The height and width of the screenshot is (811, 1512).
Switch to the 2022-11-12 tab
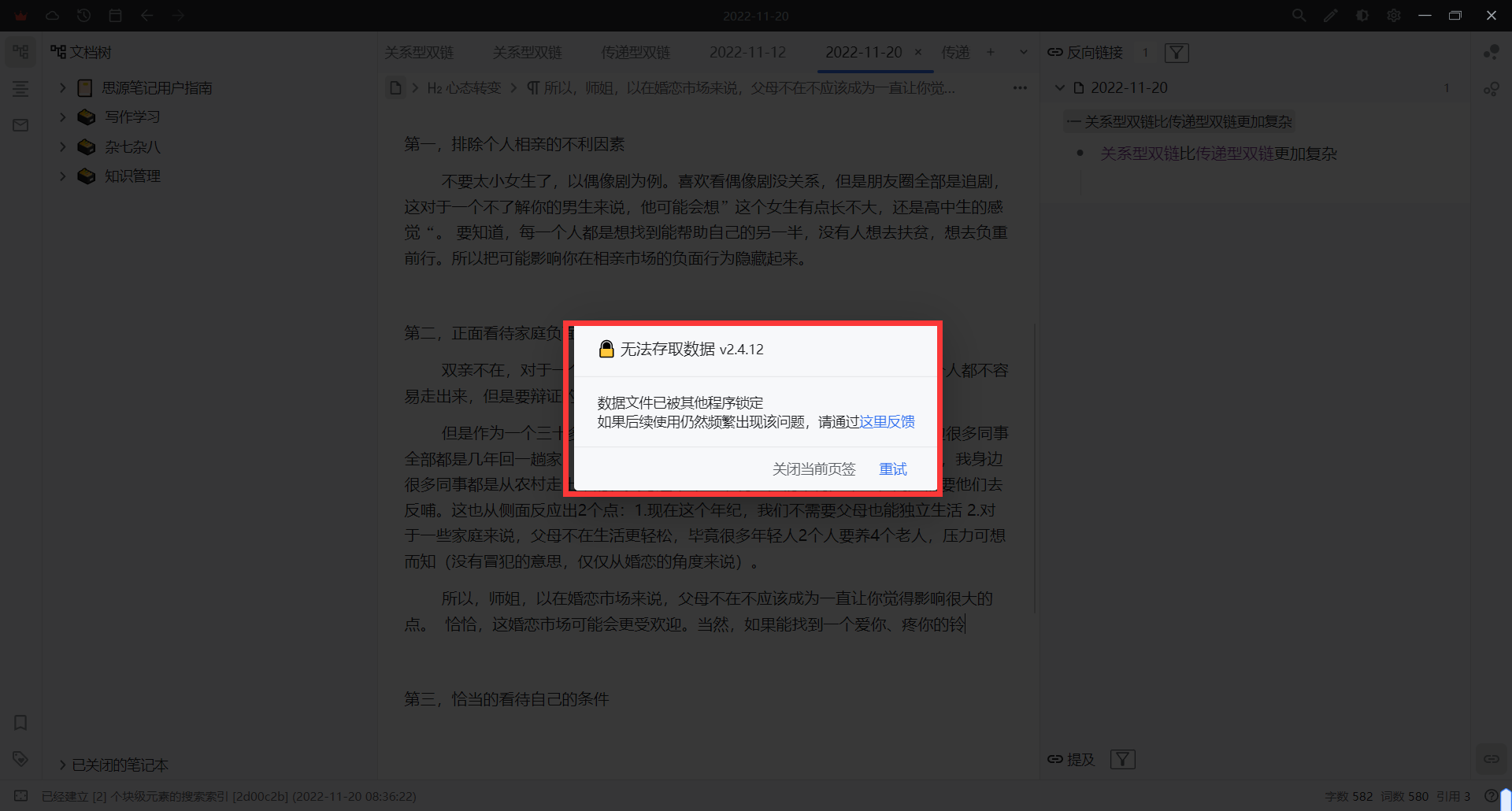tap(747, 52)
